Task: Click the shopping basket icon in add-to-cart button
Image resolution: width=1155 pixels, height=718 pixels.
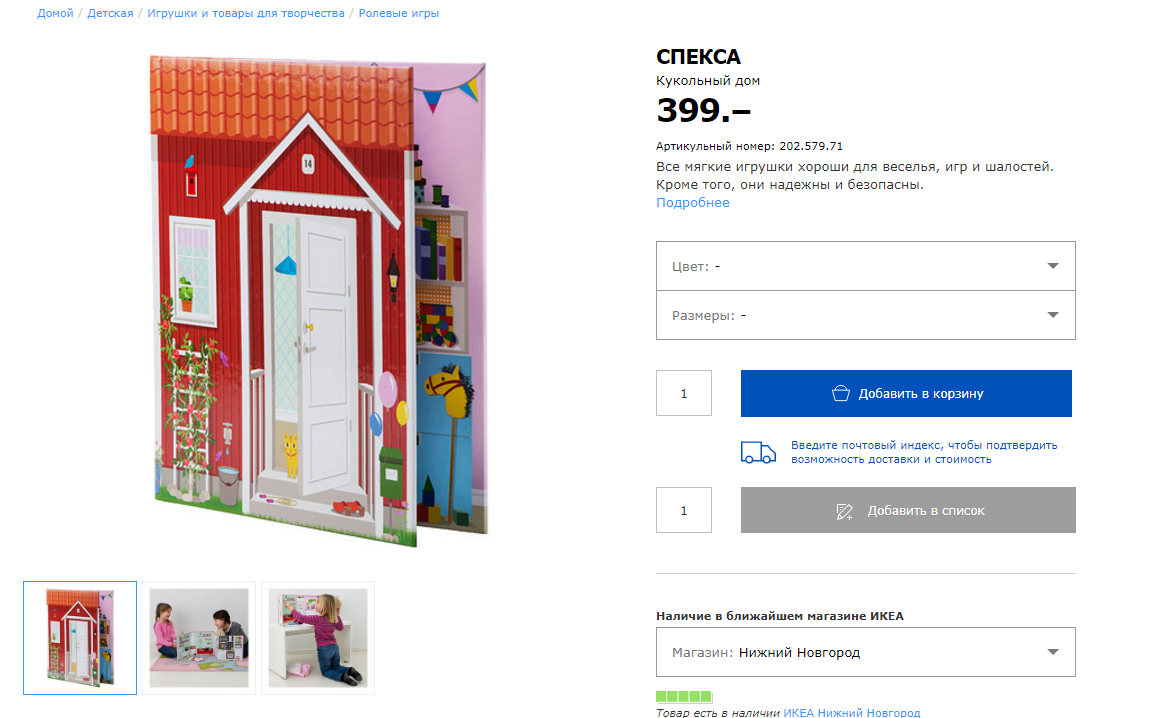Action: point(840,393)
